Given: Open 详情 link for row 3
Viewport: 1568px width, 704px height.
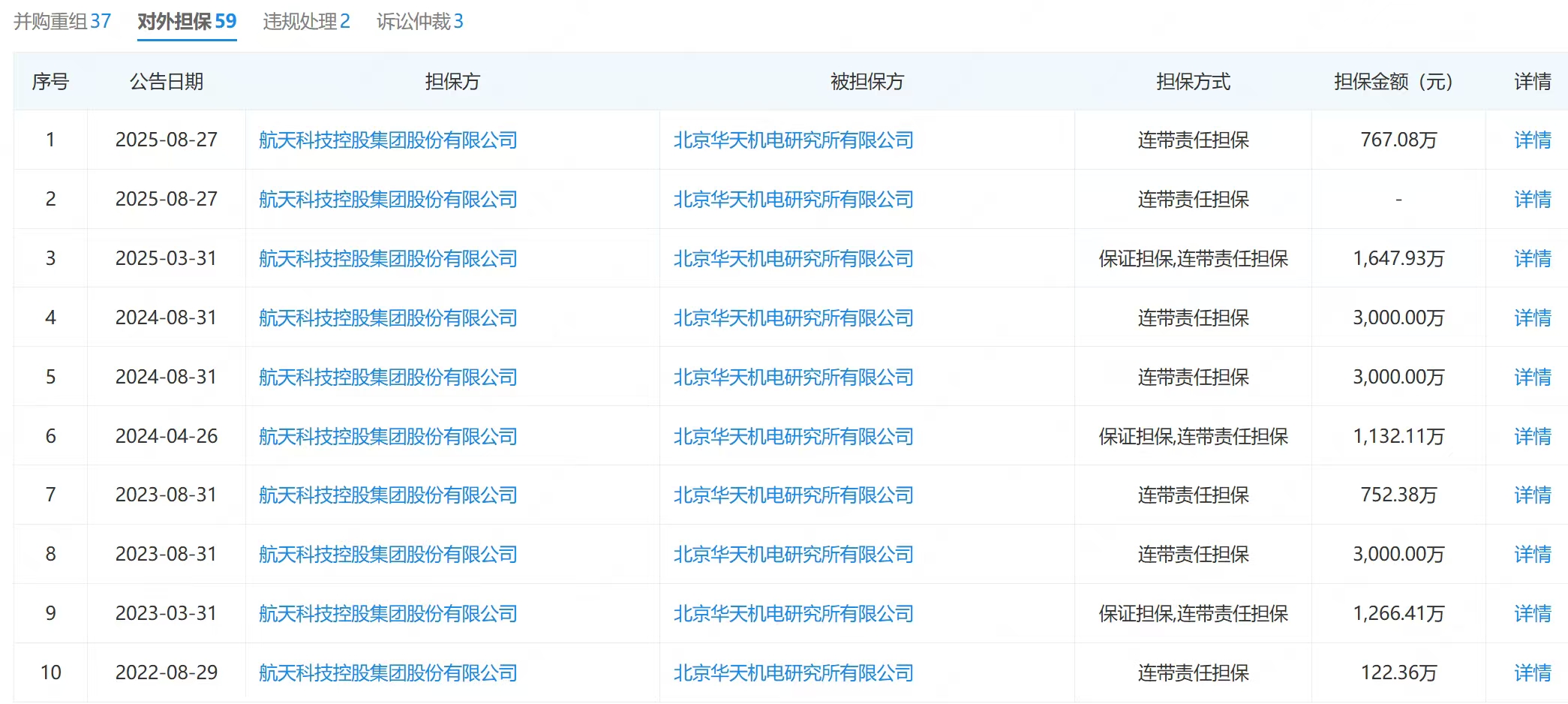Looking at the screenshot, I should click(x=1532, y=259).
